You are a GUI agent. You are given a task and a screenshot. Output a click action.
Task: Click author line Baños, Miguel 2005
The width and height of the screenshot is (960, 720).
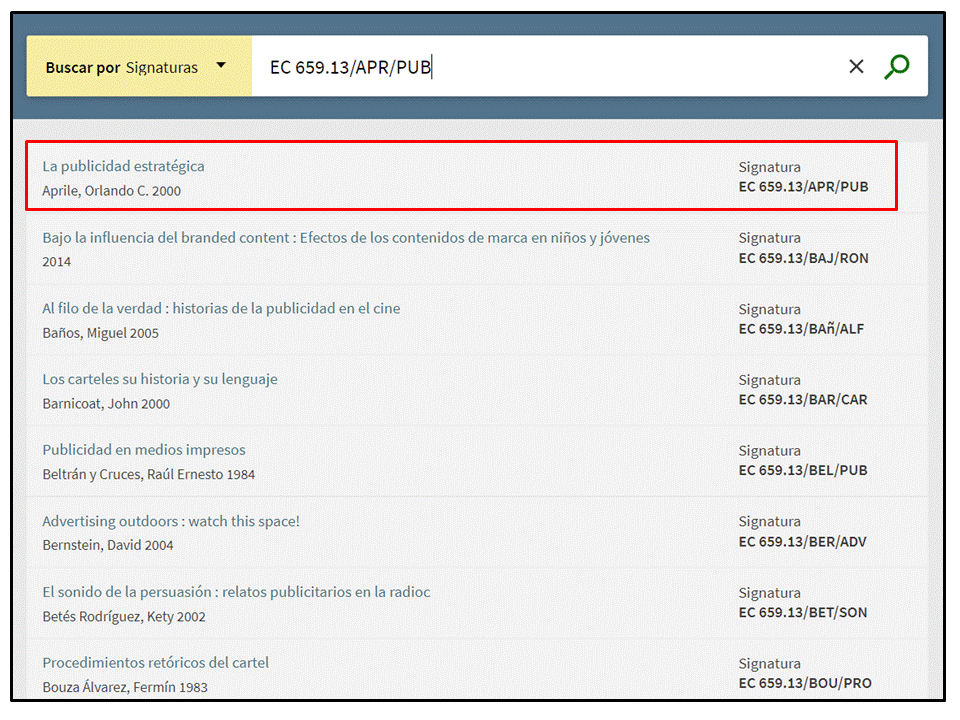tap(100, 333)
